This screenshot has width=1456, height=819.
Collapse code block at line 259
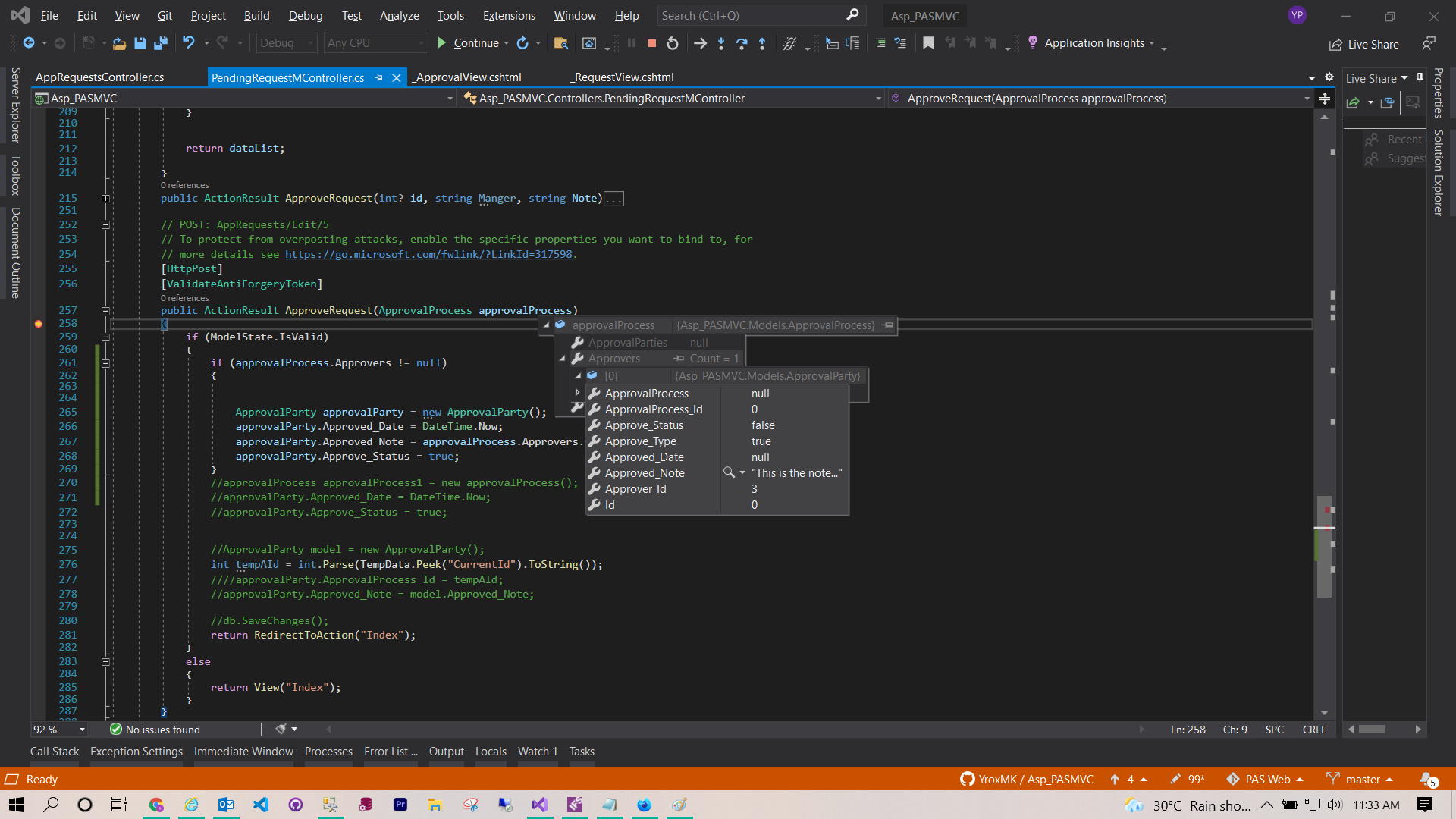105,337
